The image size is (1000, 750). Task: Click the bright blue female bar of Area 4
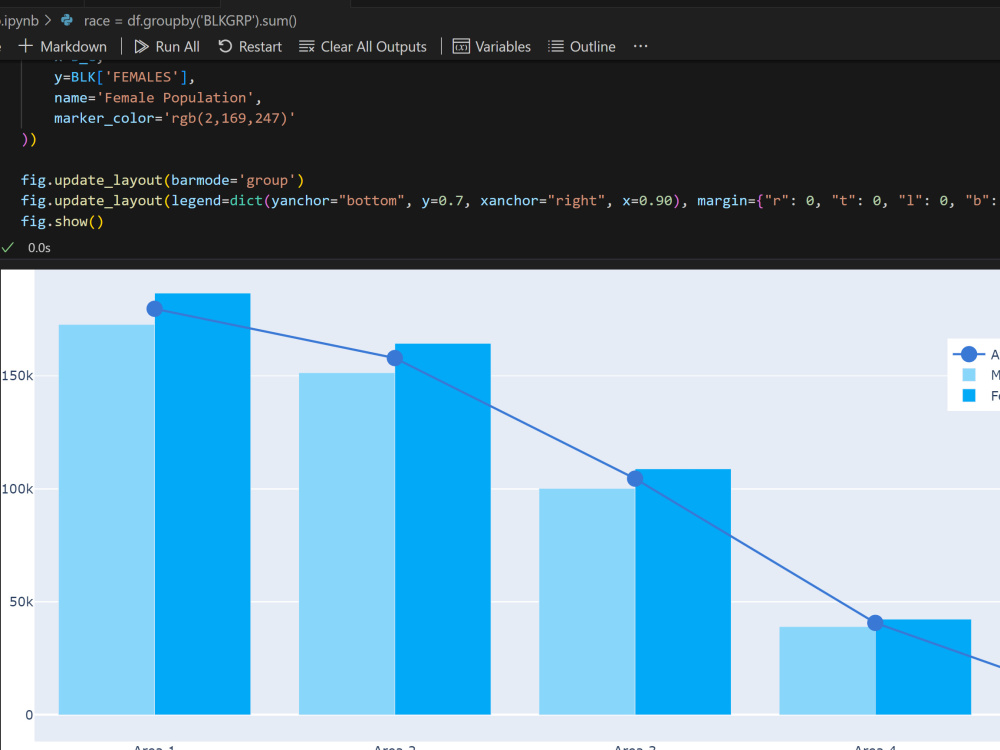click(x=923, y=667)
